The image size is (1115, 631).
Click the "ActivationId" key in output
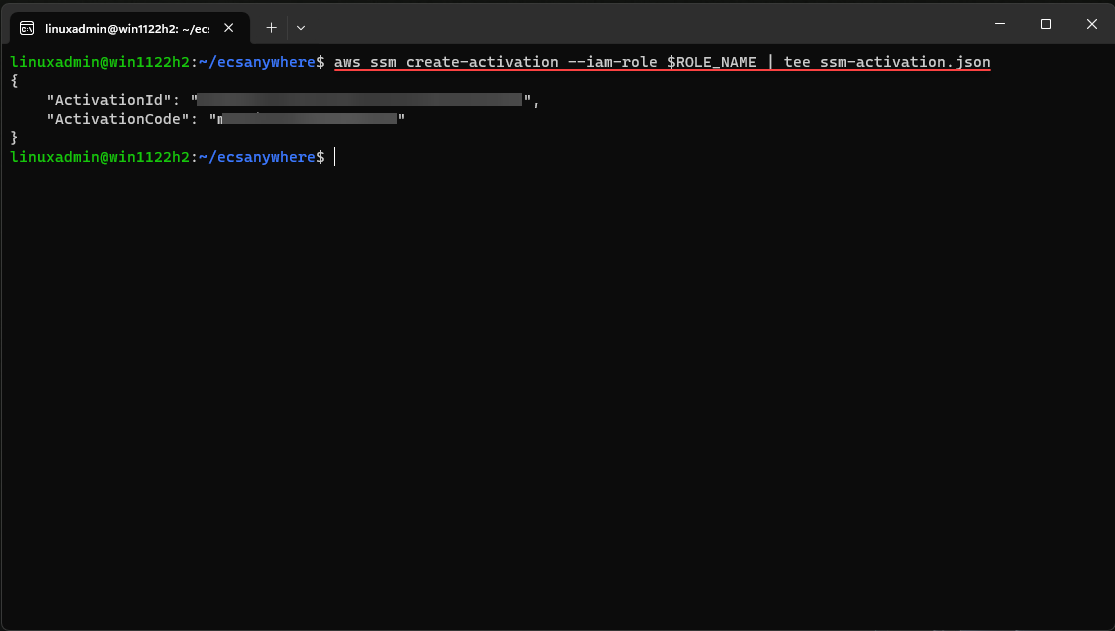coord(109,100)
